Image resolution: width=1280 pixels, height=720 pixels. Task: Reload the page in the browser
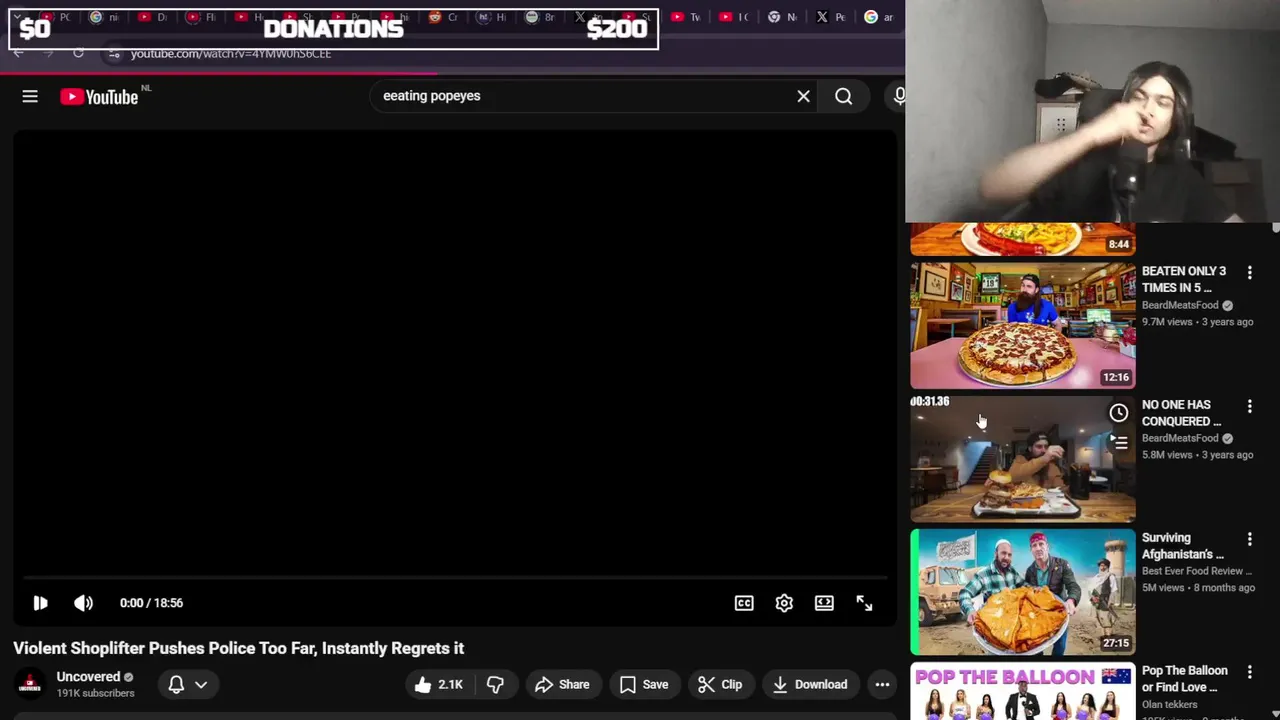78,53
